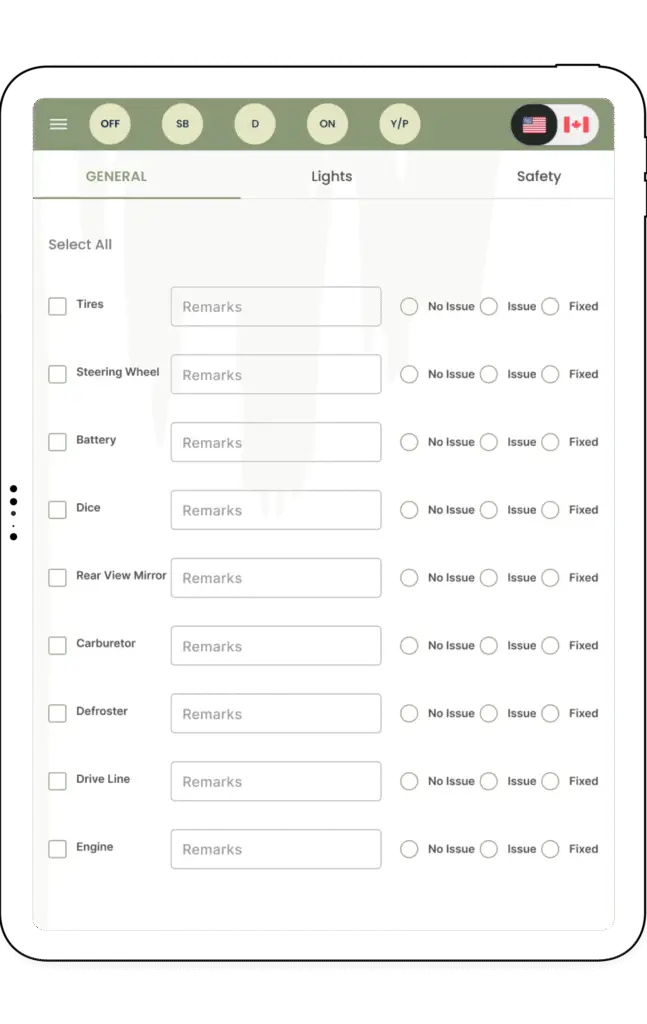647x1024 pixels.
Task: Open the GENERAL tab
Action: tap(116, 177)
